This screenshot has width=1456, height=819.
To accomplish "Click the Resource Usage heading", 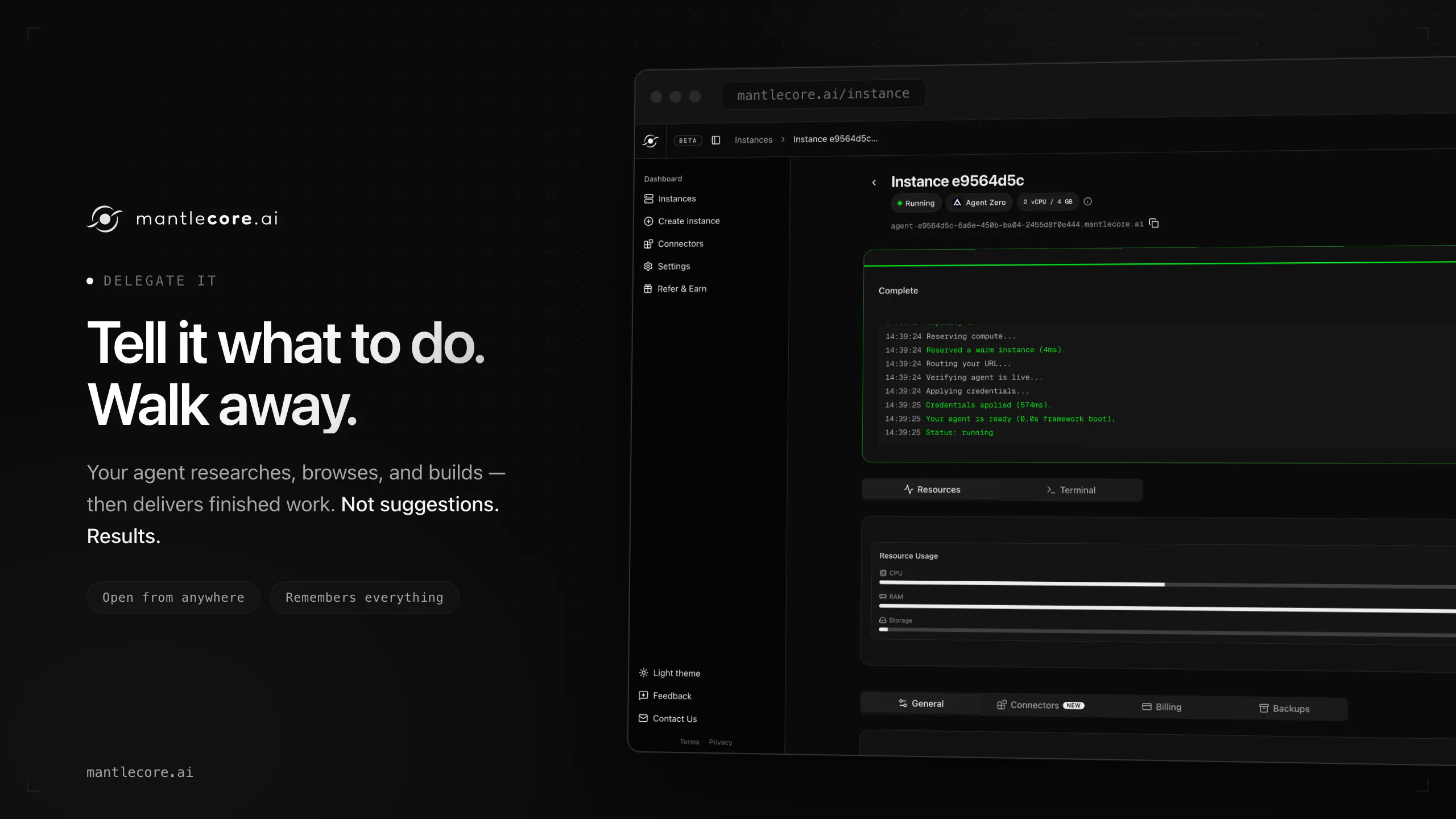I will coord(908,556).
